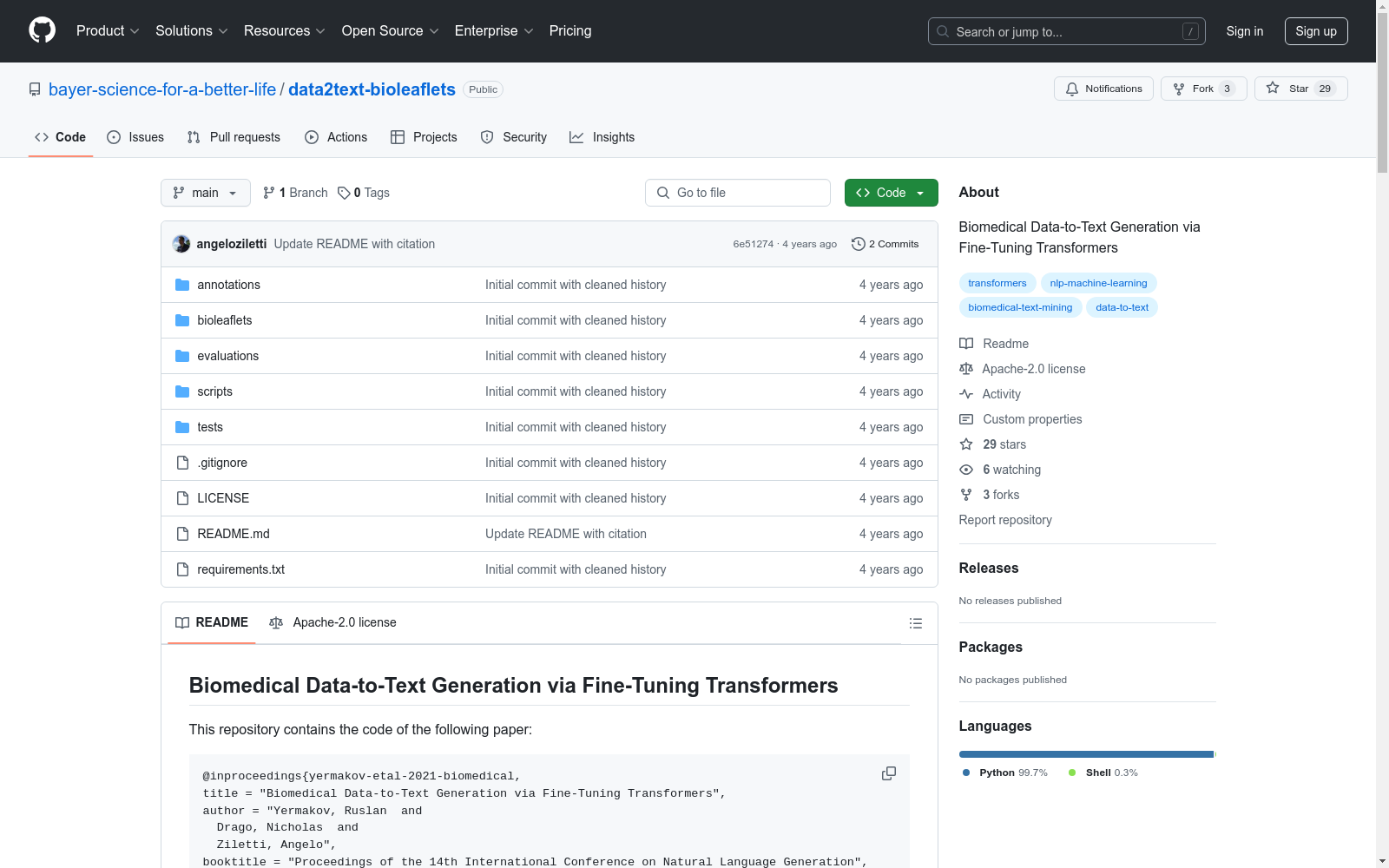The width and height of the screenshot is (1389, 868).
Task: Open the Pricing page
Action: pos(570,31)
